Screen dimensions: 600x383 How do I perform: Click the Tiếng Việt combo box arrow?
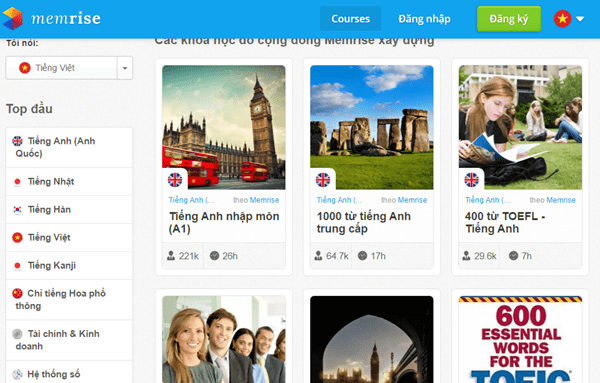125,68
